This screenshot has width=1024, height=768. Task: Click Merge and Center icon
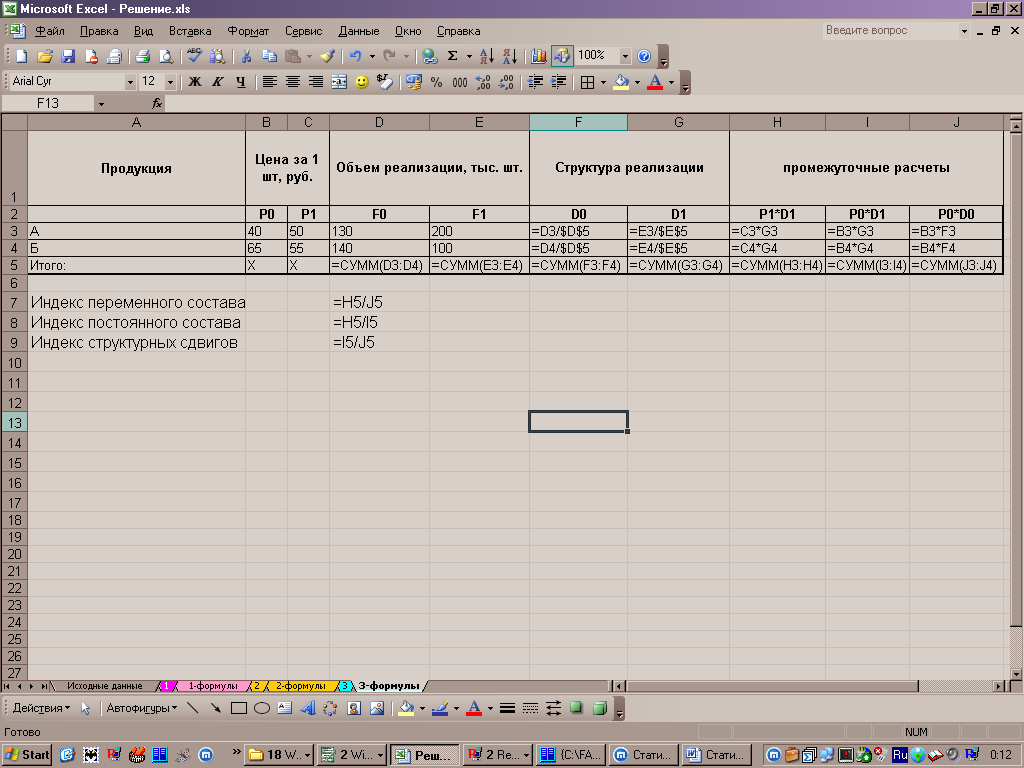pos(339,82)
